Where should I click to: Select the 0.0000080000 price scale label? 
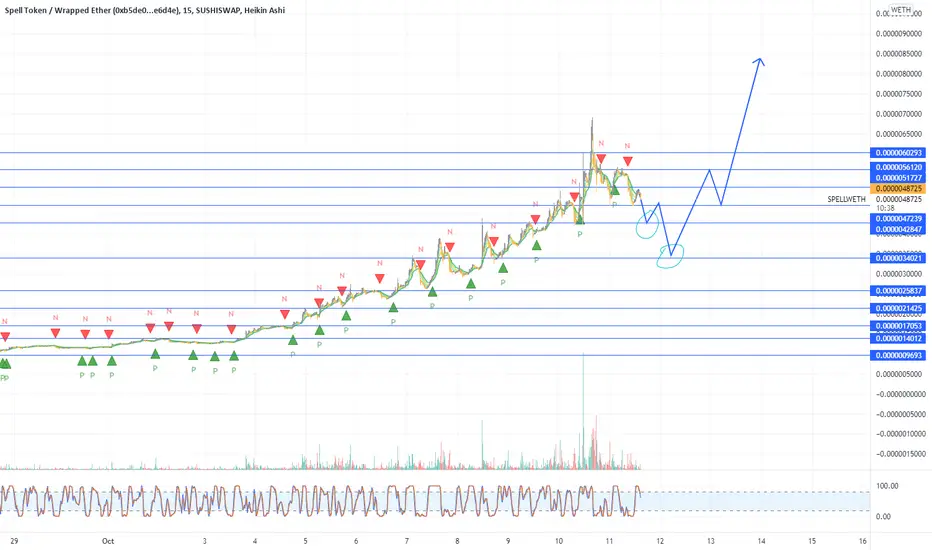click(x=899, y=74)
